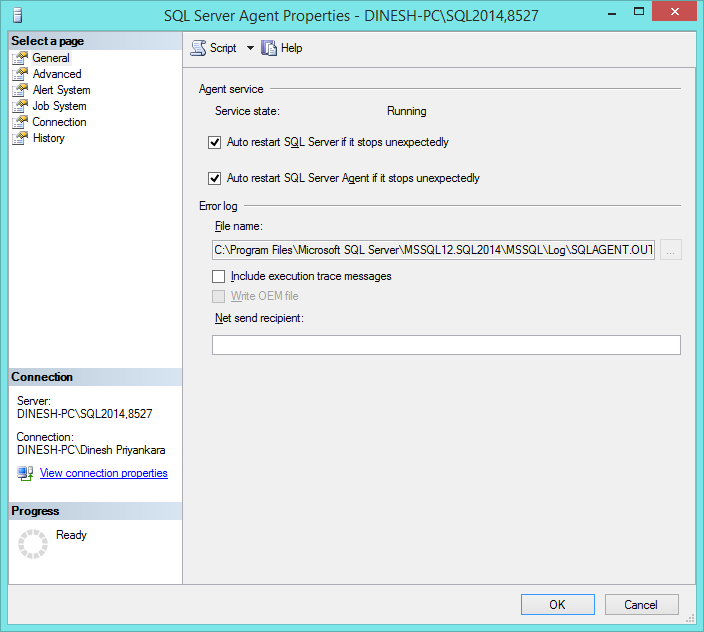Close the Agent Properties window
Screen dimensions: 704x632
click(674, 12)
